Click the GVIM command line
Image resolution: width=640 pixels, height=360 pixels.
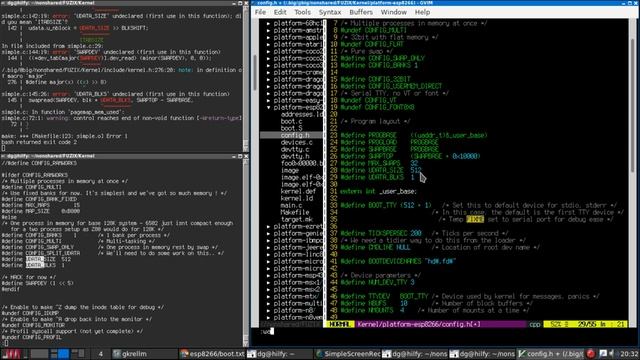pos(444,331)
